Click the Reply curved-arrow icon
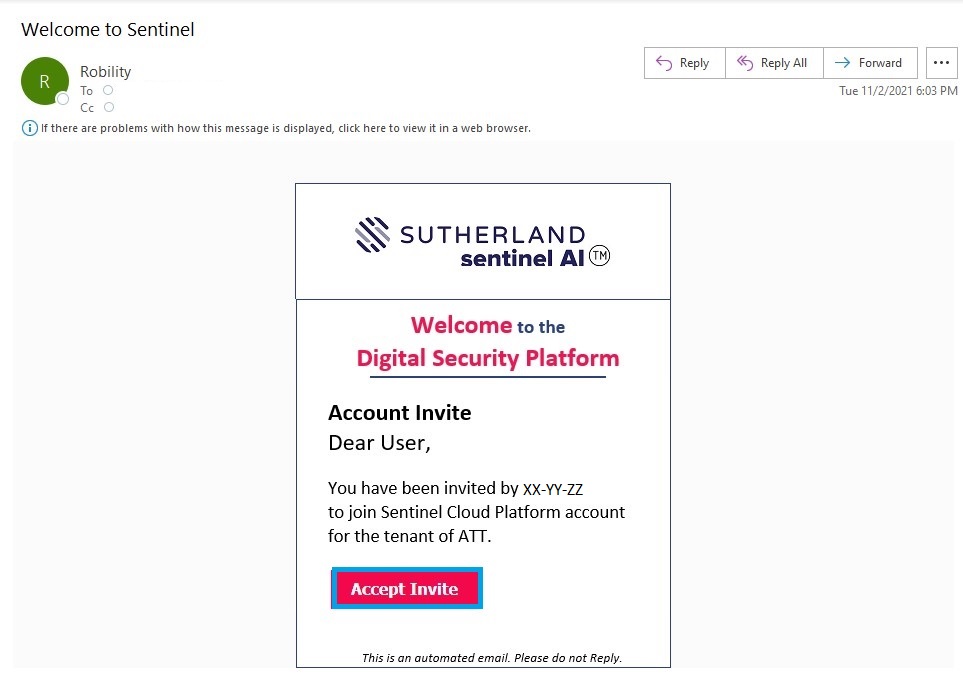 click(x=662, y=62)
